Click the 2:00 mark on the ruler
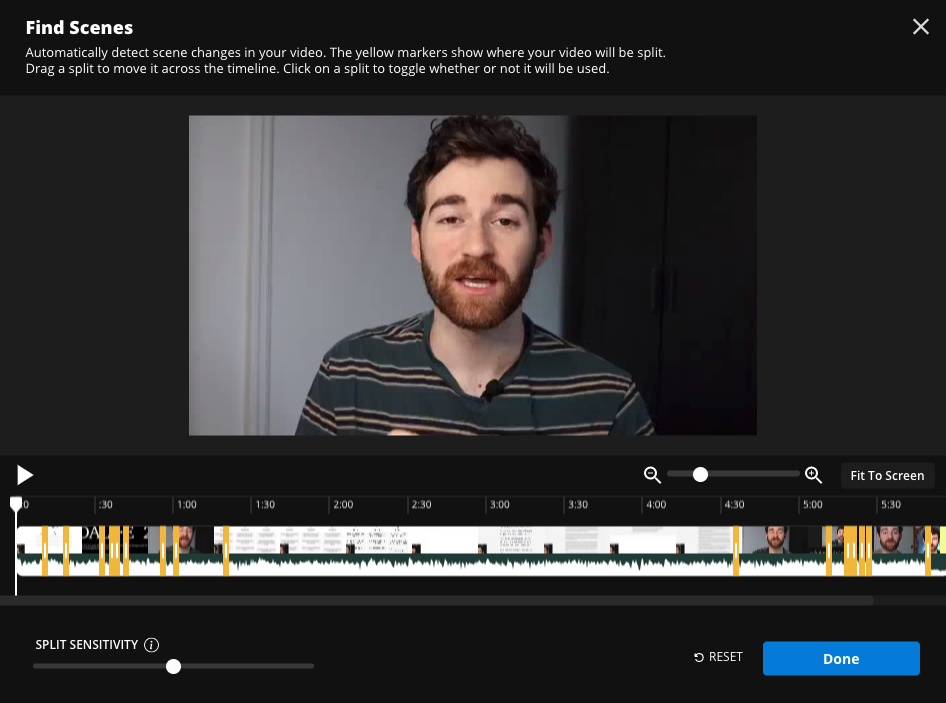The image size is (946, 703). (x=343, y=504)
